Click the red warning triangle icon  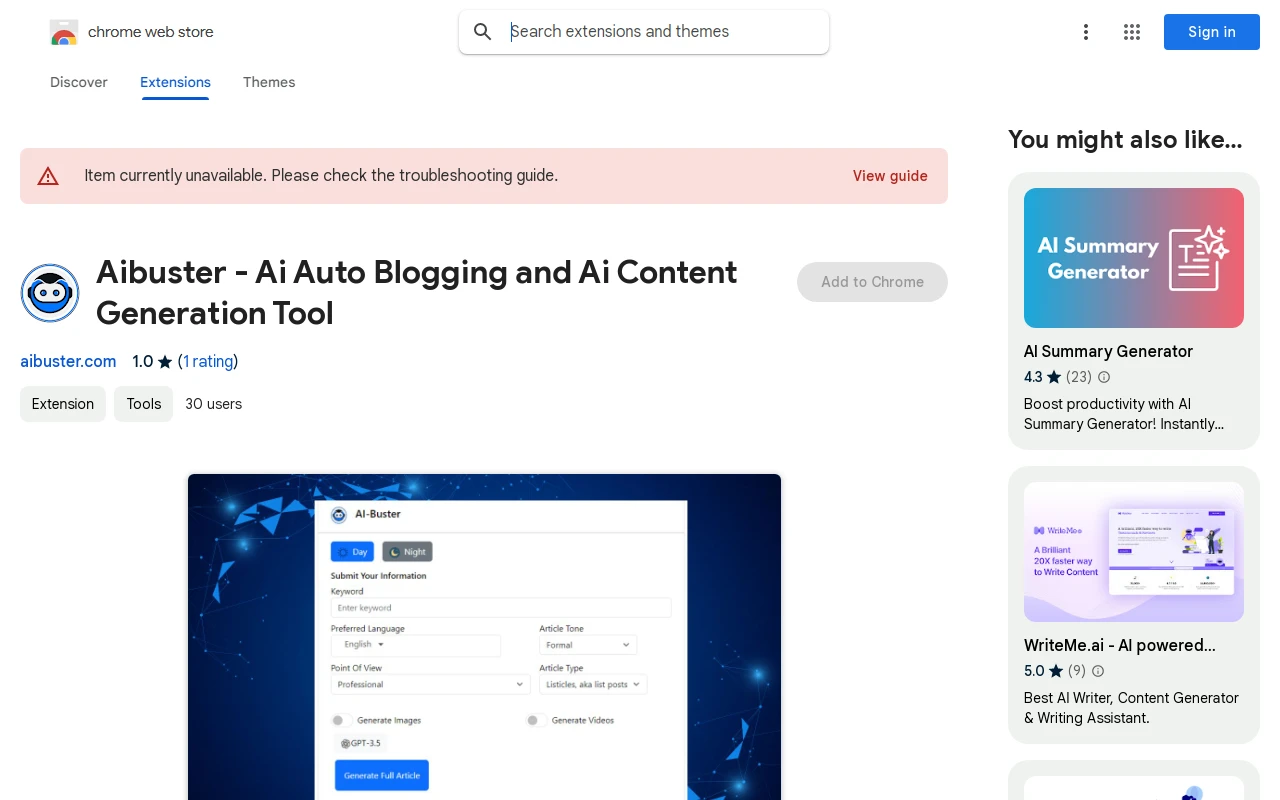click(x=48, y=176)
